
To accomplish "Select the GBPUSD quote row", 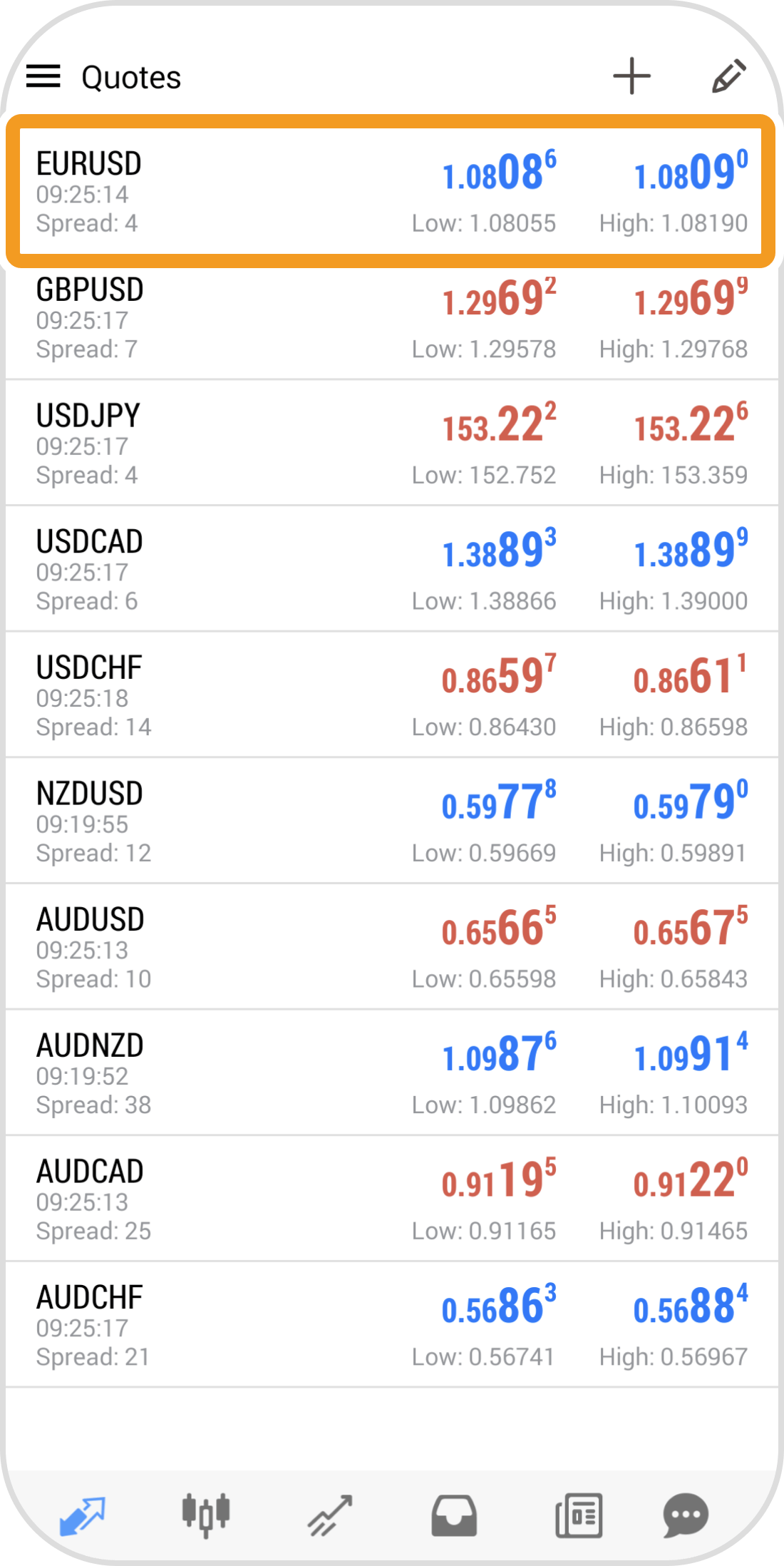I will [391, 319].
